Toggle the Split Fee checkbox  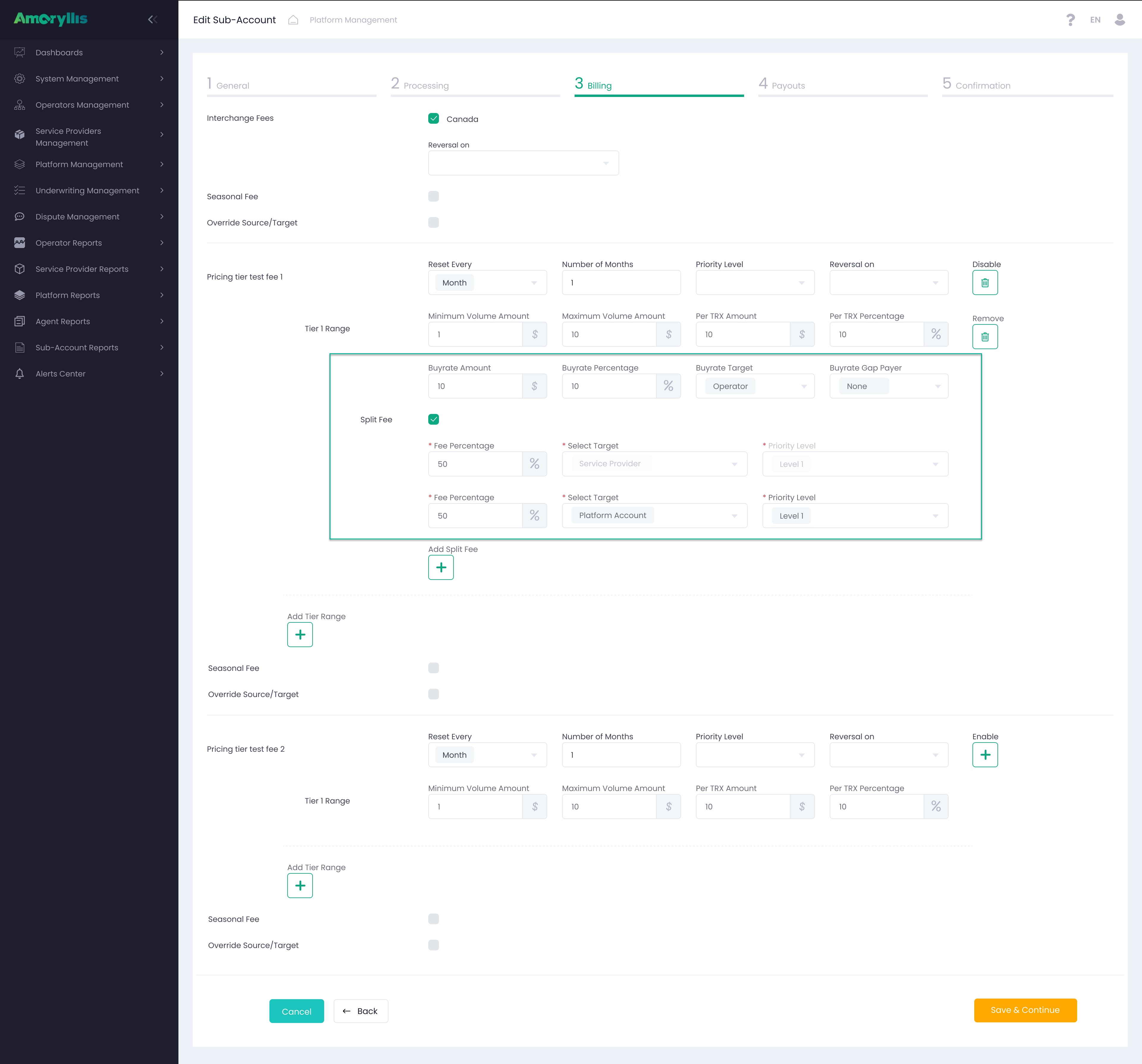[x=434, y=419]
